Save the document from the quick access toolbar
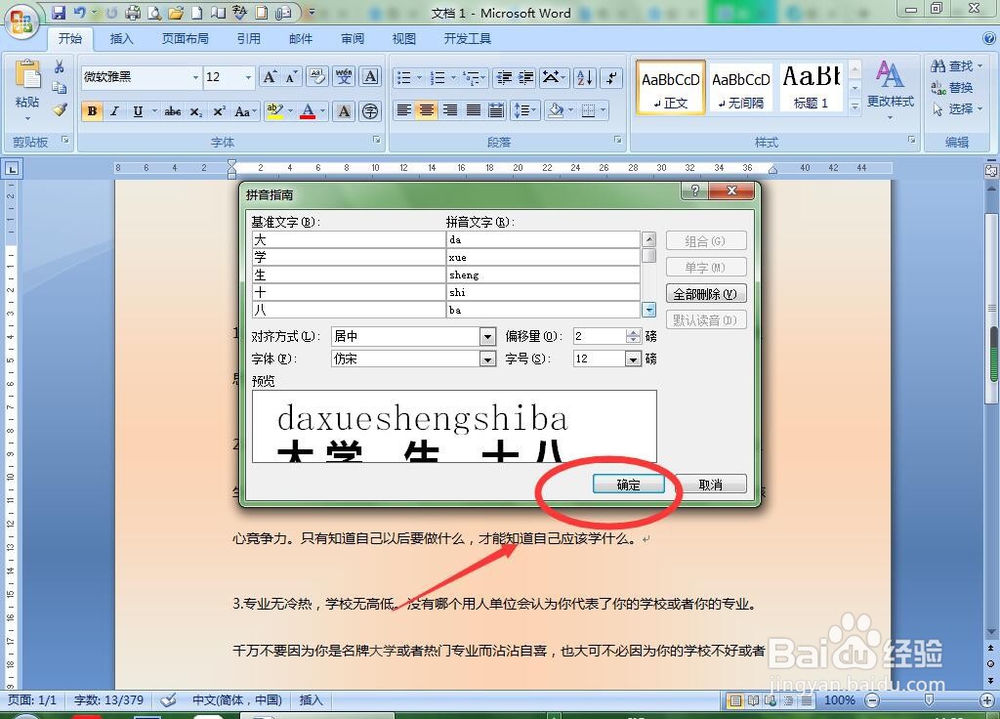The image size is (1000, 719). click(59, 12)
